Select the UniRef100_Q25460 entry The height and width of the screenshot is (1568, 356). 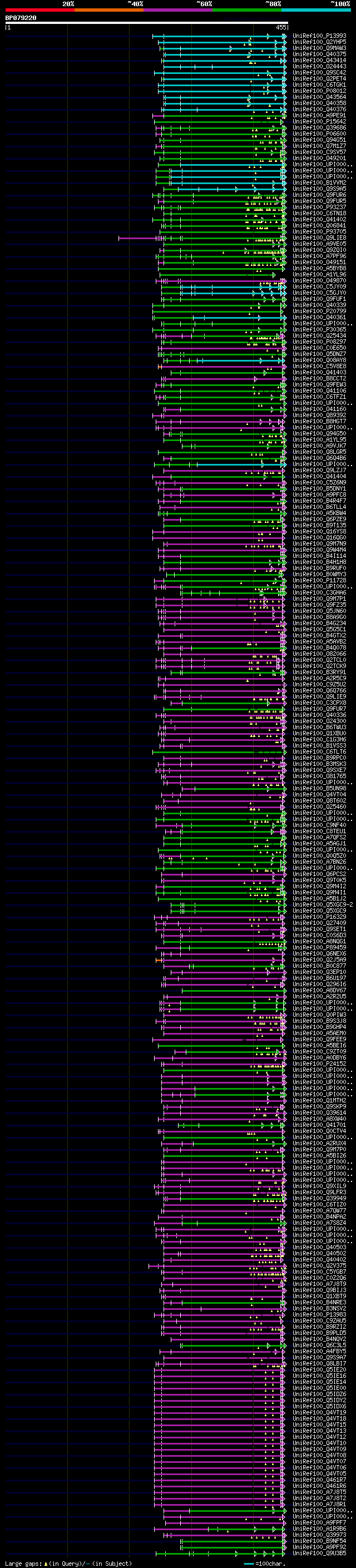click(x=319, y=807)
